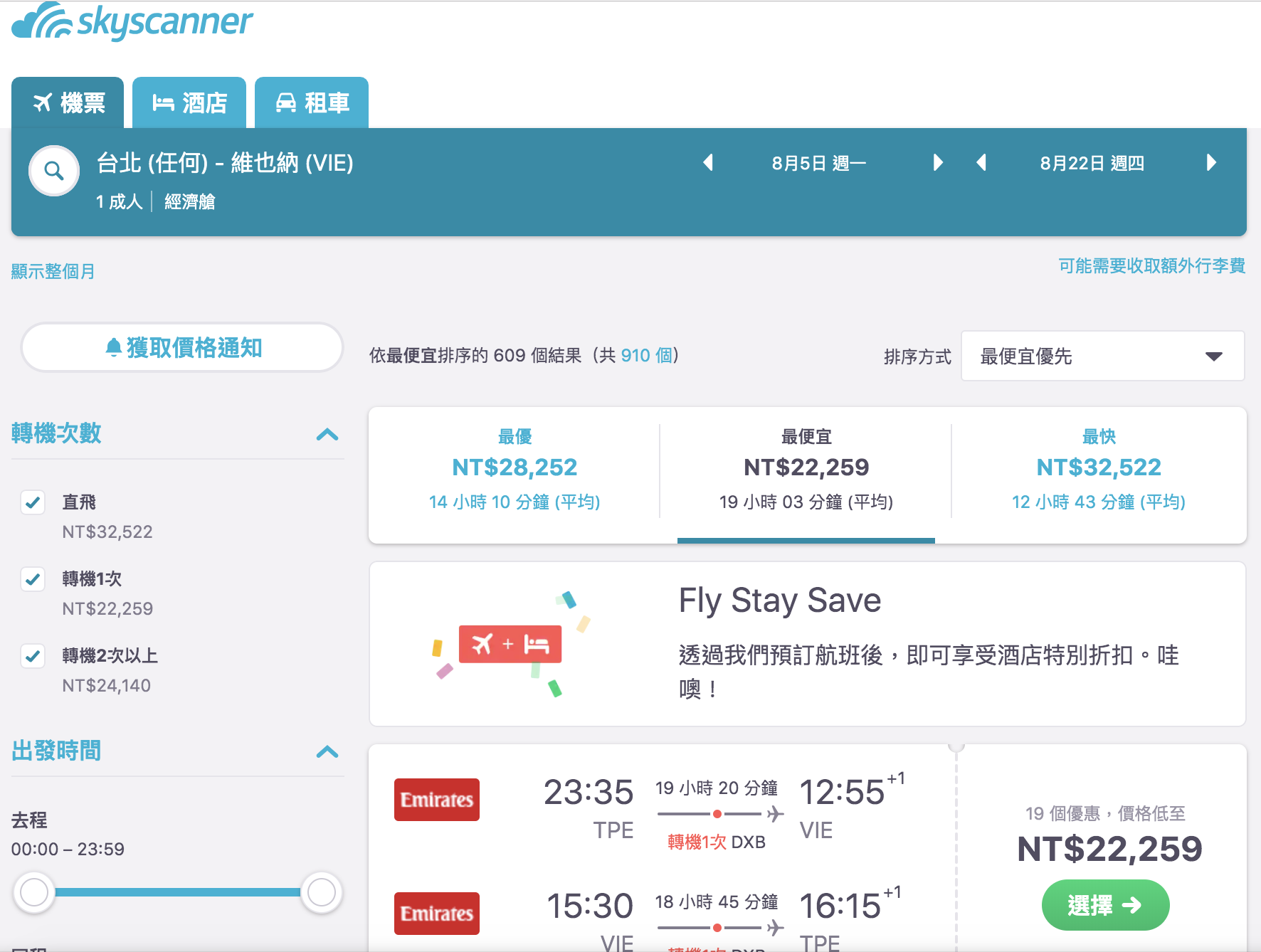Viewport: 1261px width, 952px height.
Task: Click the 16:15 return arrival time
Action: pos(840,906)
